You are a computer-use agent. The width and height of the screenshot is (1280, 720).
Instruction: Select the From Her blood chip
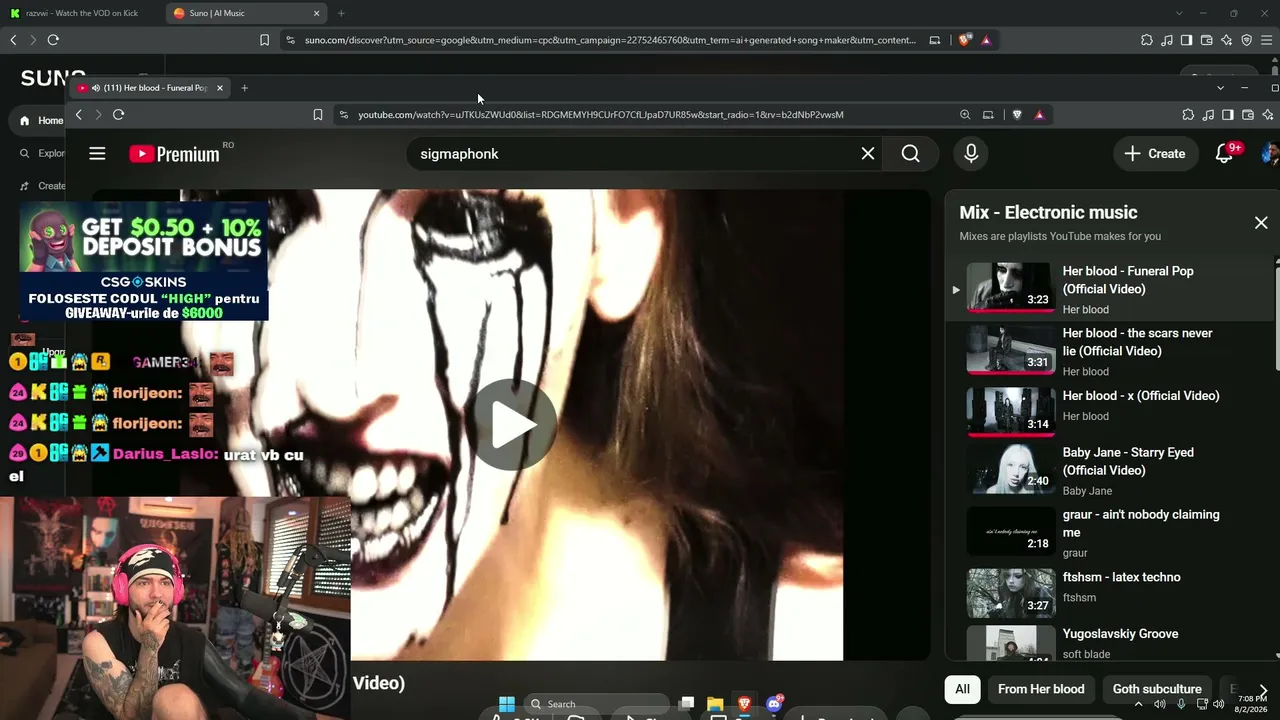(1041, 689)
